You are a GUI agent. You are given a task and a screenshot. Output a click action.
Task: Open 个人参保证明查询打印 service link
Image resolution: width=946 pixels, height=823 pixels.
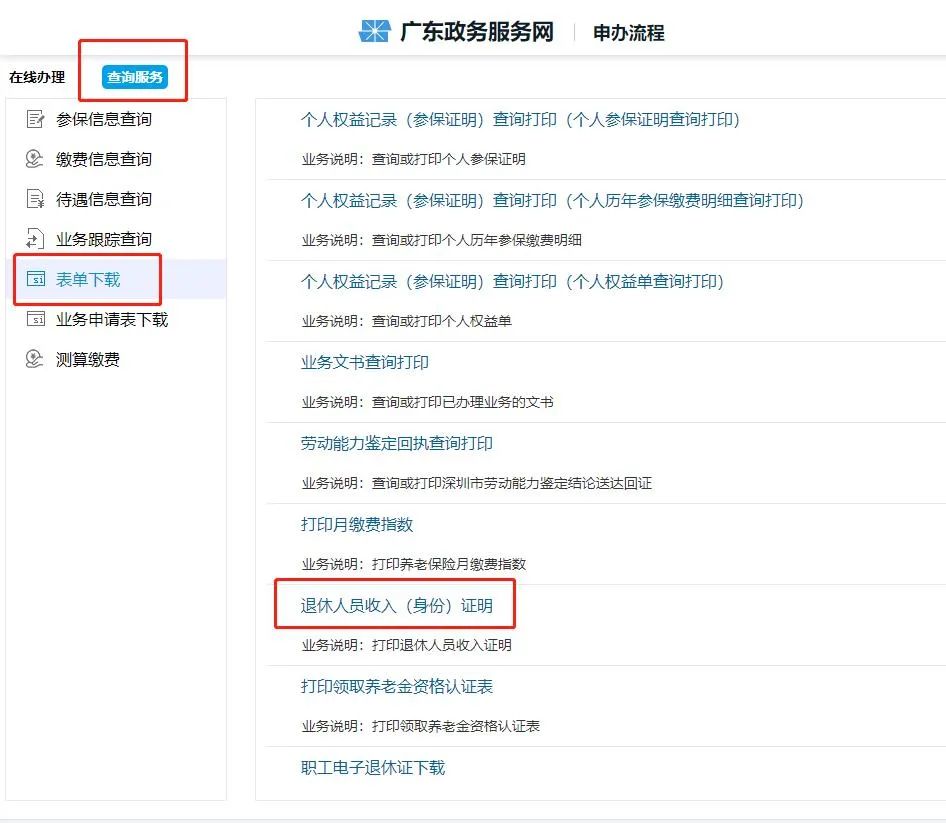pos(521,120)
